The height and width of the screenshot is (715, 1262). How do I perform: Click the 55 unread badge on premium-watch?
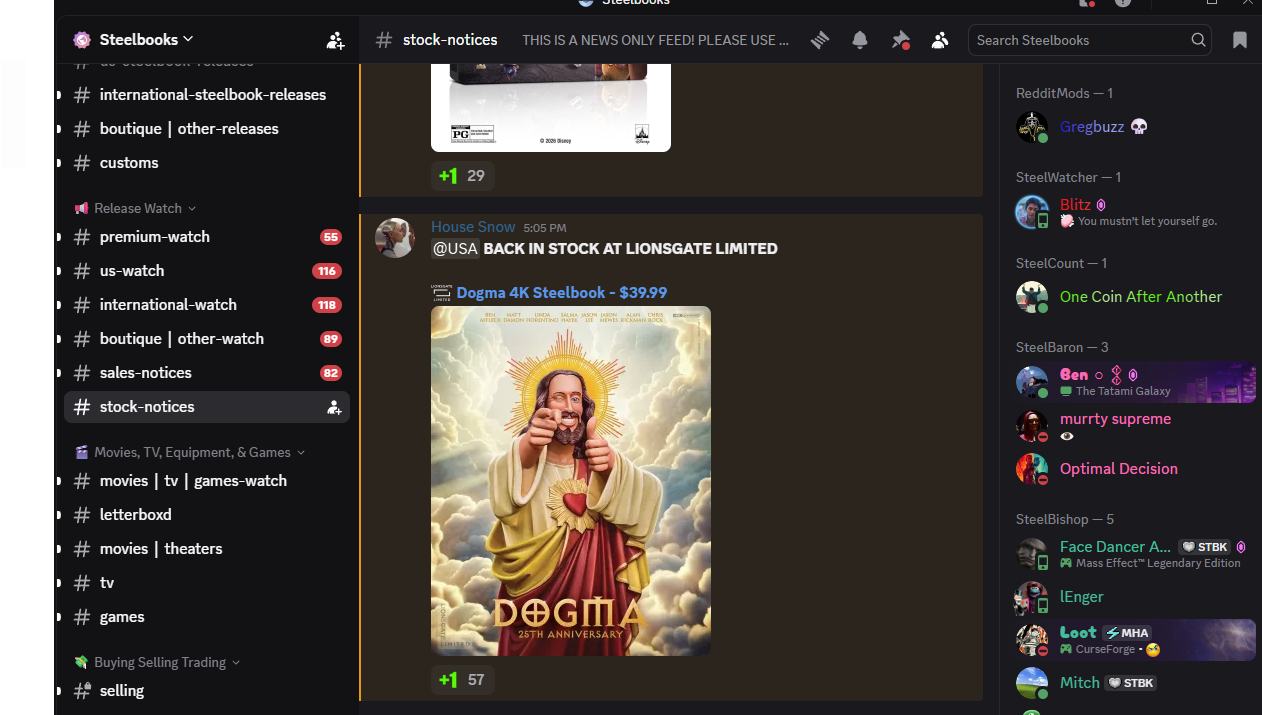click(x=331, y=237)
